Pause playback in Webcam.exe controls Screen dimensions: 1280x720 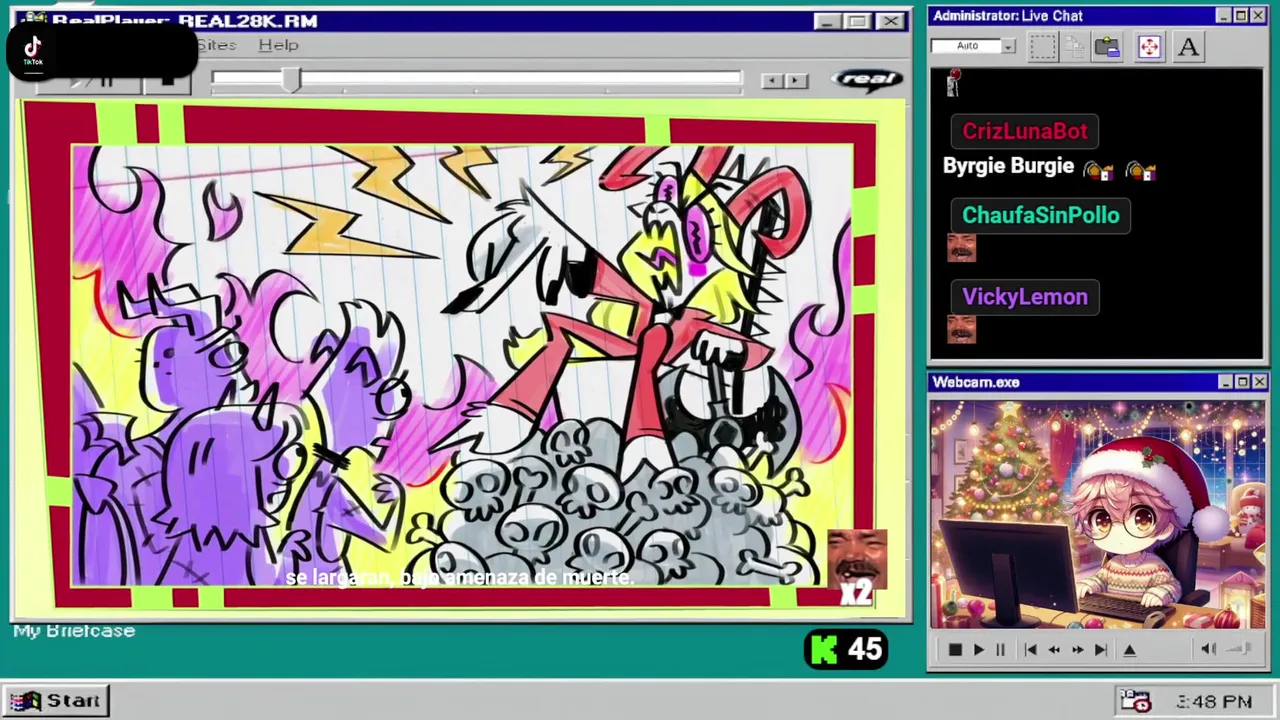1000,650
